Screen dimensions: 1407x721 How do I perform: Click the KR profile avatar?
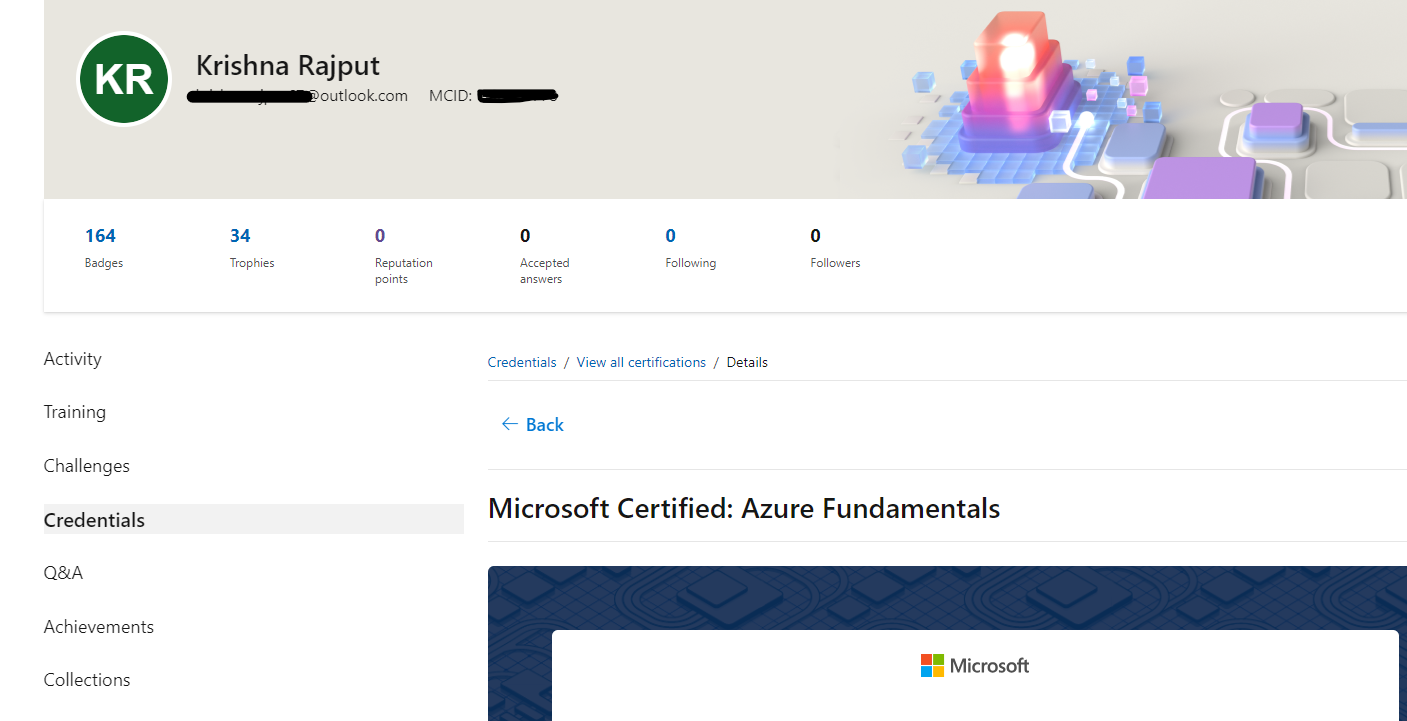124,79
